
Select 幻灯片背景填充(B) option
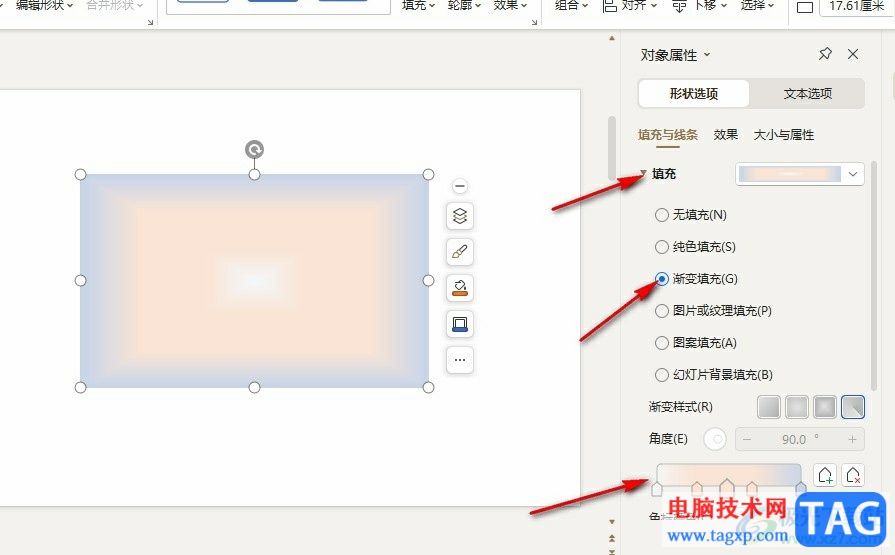714,375
